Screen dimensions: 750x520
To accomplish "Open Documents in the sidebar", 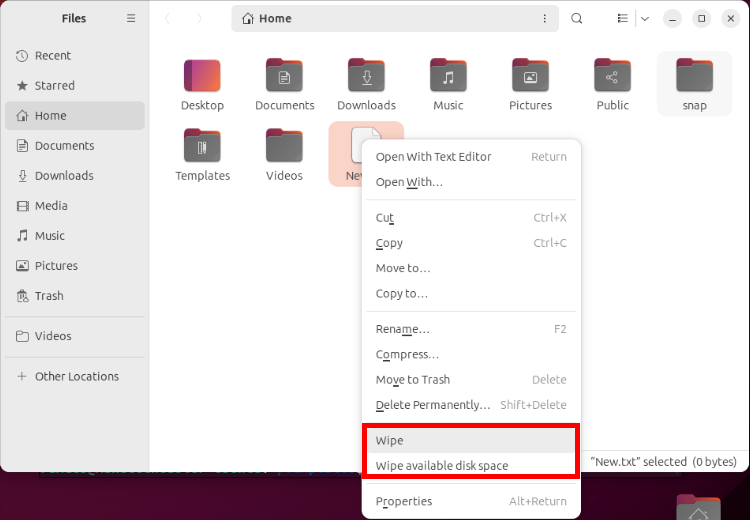I will pos(75,145).
